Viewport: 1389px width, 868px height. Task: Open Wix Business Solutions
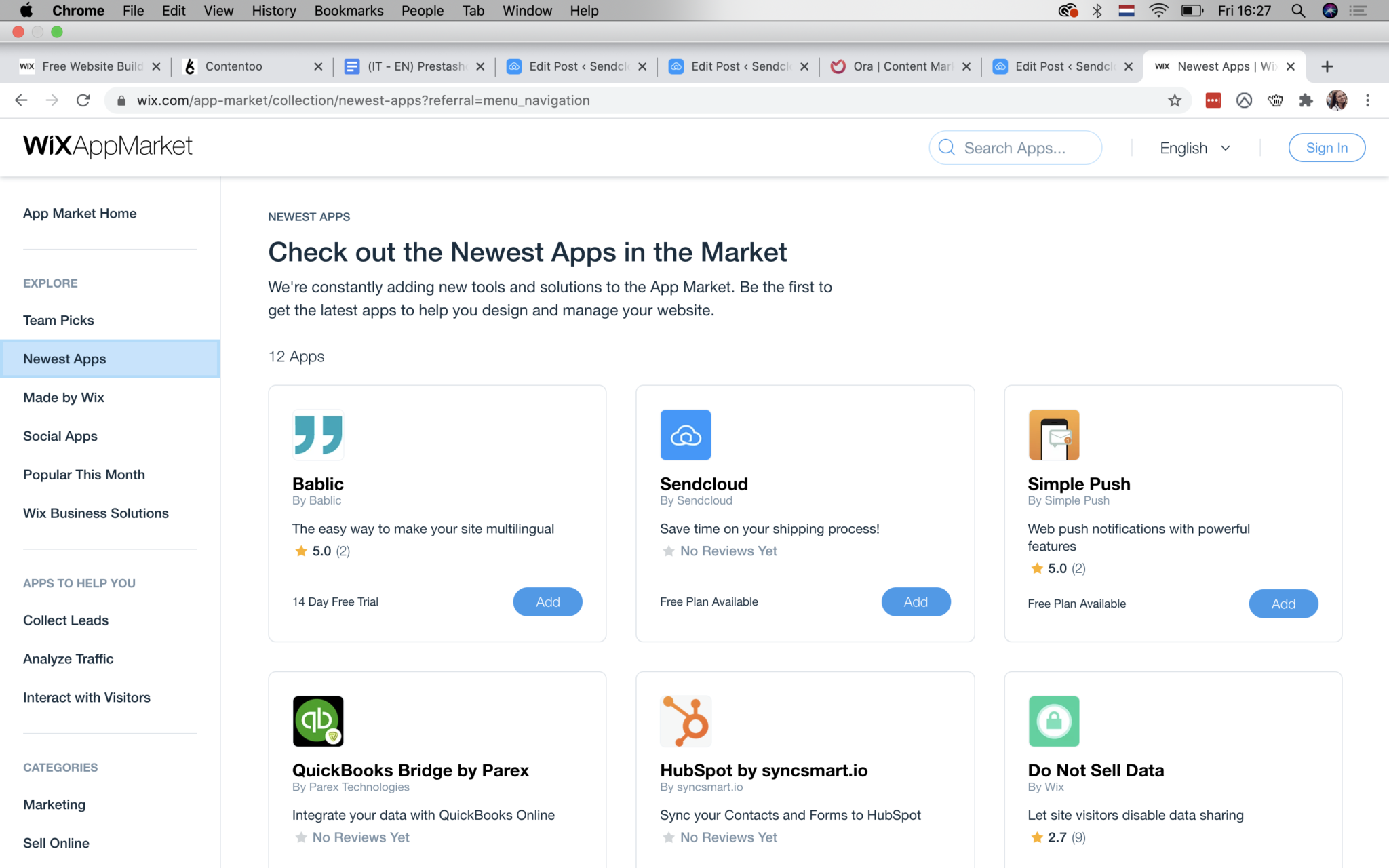point(96,513)
